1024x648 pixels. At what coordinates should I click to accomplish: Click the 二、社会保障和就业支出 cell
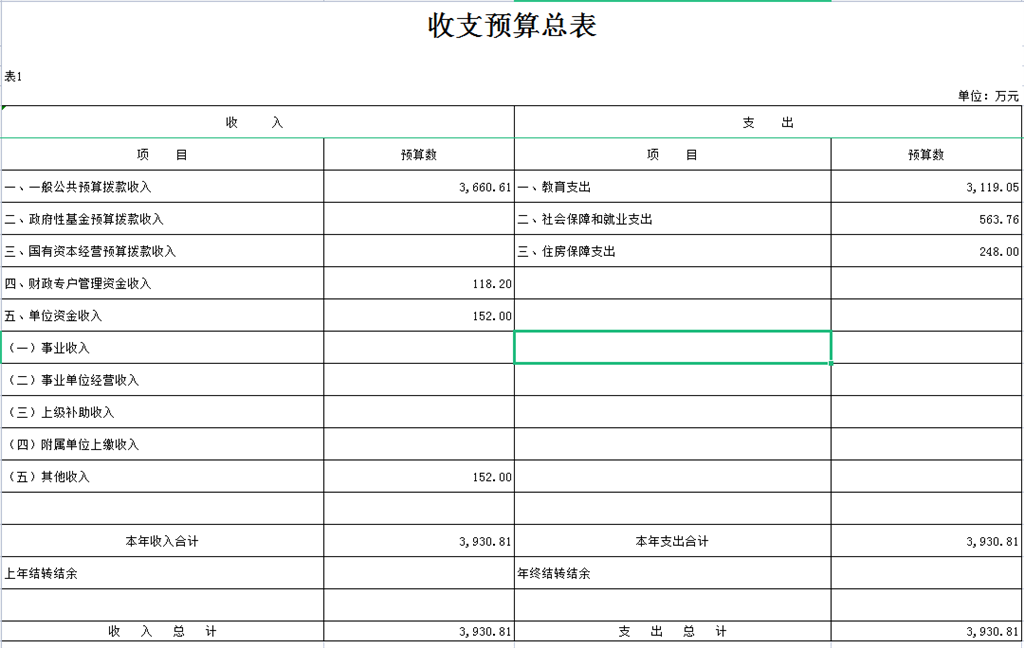coord(672,219)
